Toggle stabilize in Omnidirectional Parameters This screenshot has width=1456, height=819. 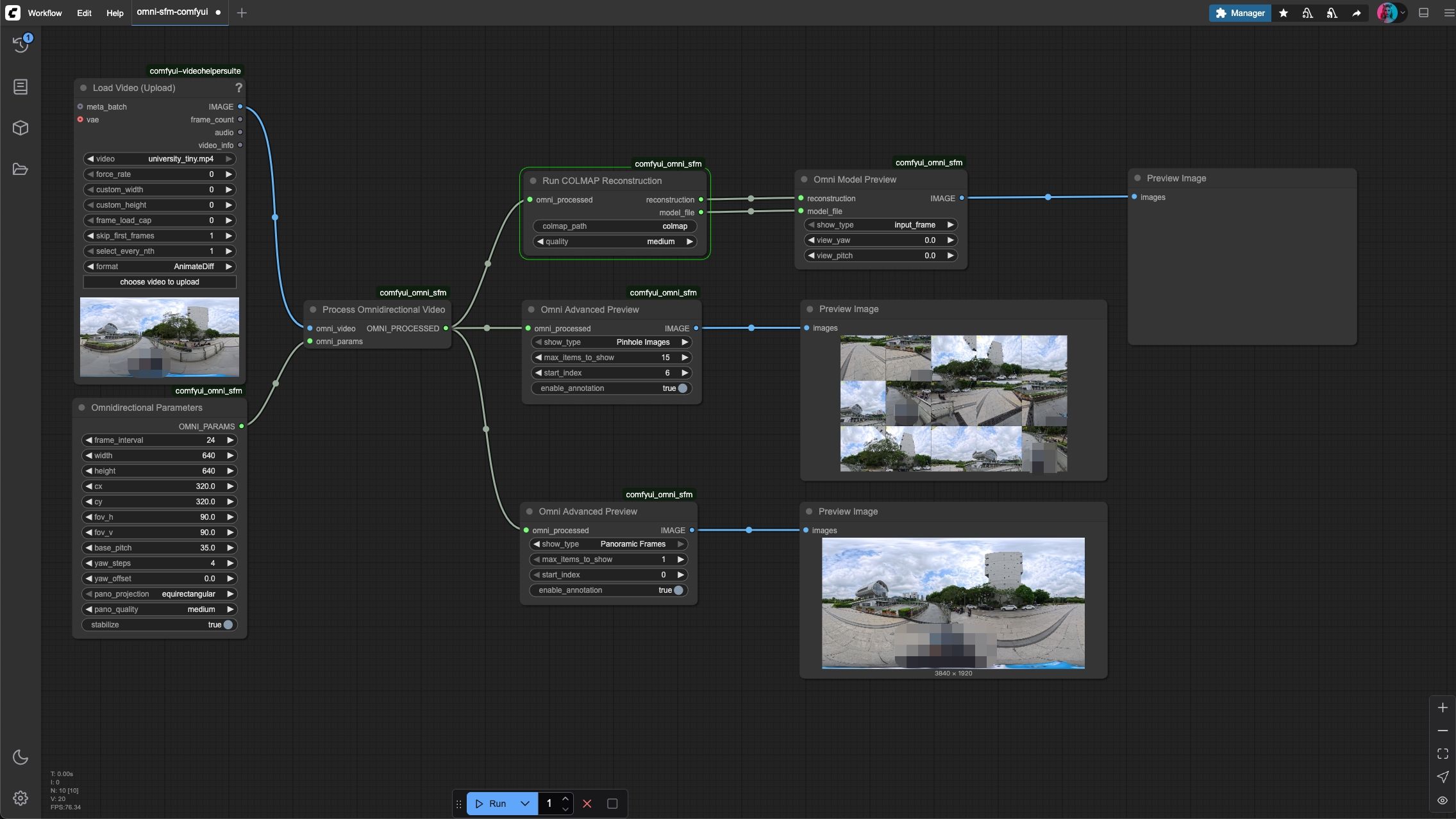click(x=160, y=625)
